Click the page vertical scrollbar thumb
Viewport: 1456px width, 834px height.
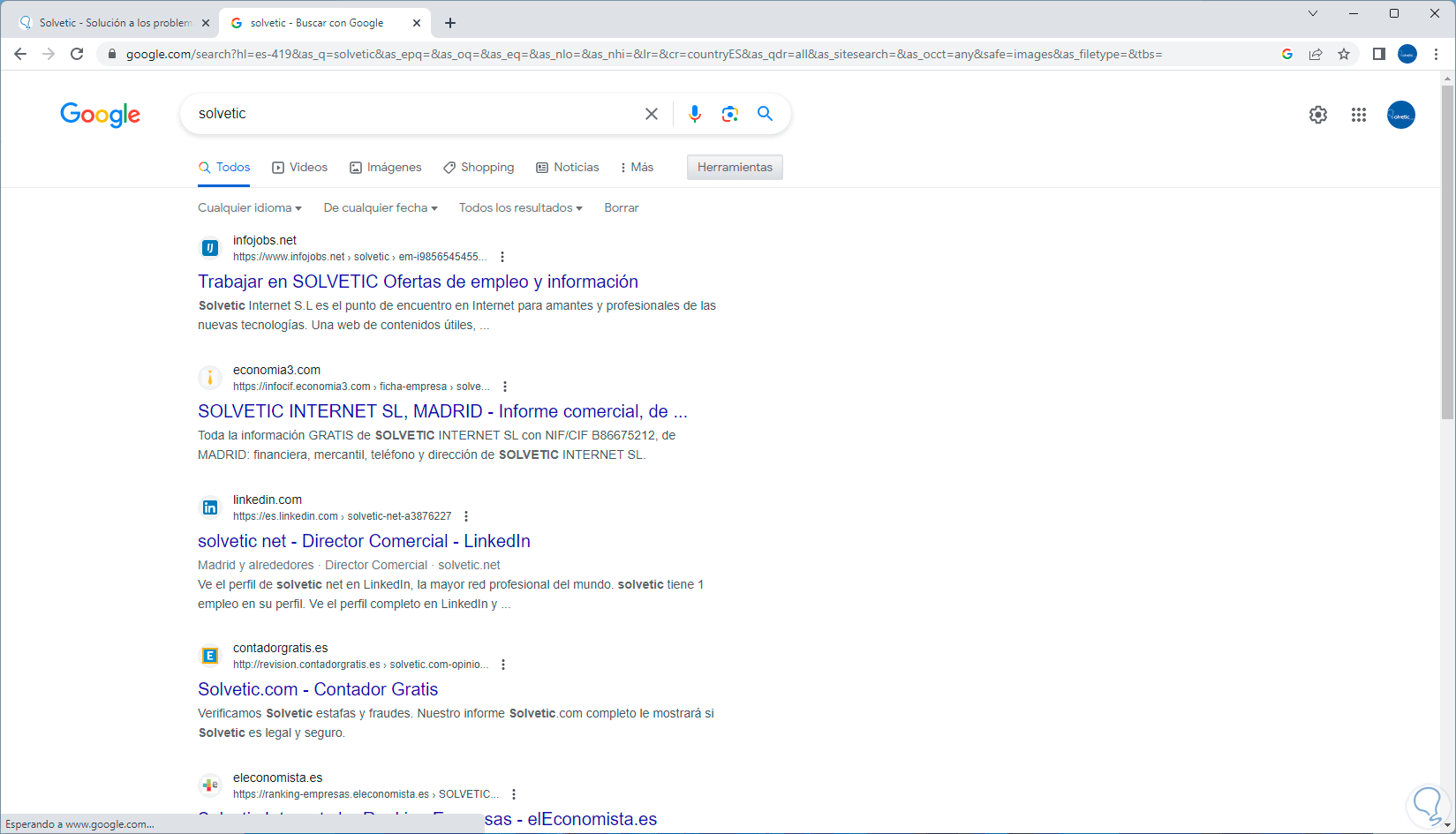click(1447, 252)
